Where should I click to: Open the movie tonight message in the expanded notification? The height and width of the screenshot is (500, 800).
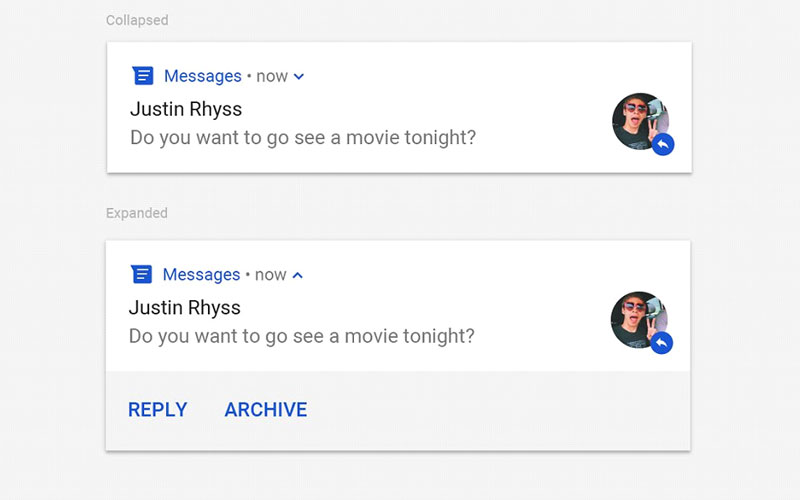tap(302, 336)
